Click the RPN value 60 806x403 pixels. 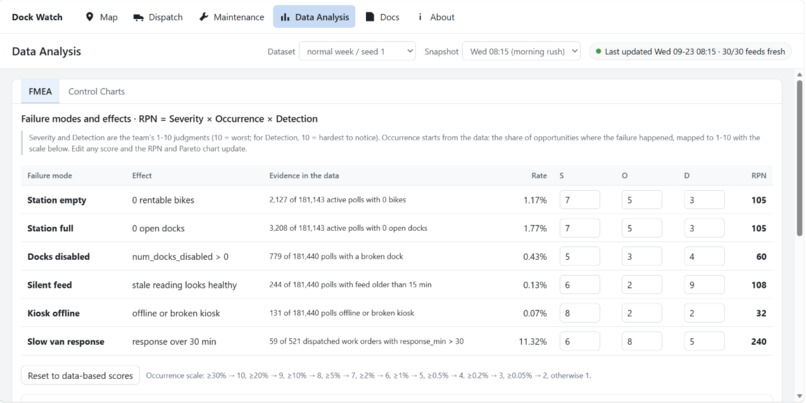click(x=761, y=257)
